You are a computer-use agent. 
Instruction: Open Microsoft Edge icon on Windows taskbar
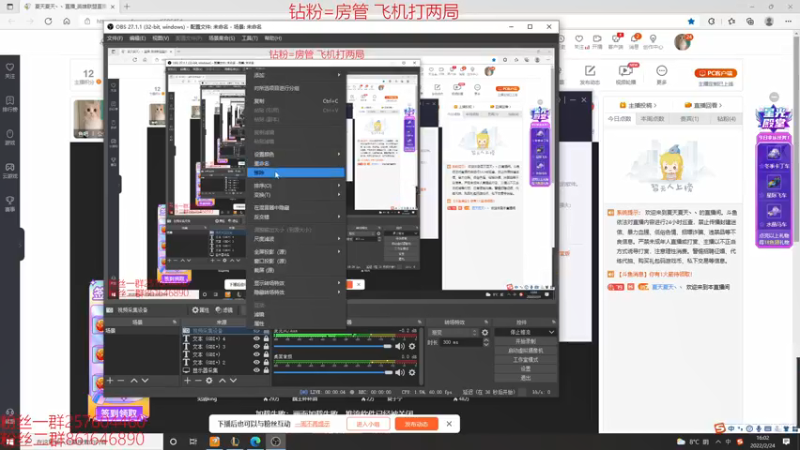click(x=255, y=441)
